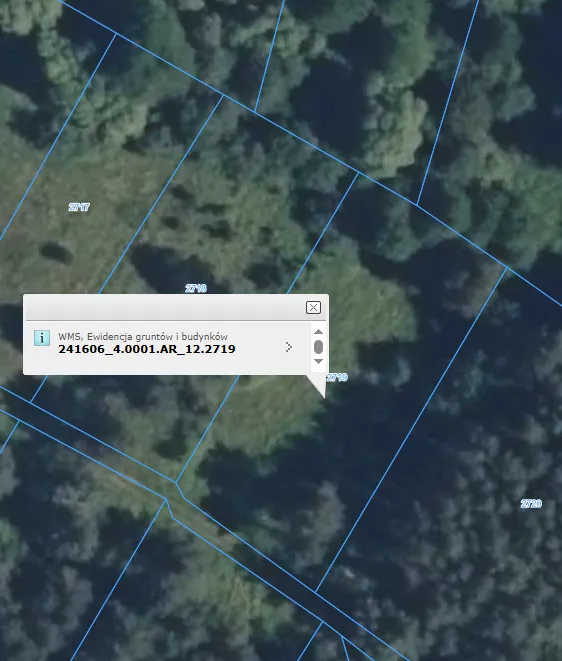
Task: Click the blue info icon in popup
Action: (42, 338)
